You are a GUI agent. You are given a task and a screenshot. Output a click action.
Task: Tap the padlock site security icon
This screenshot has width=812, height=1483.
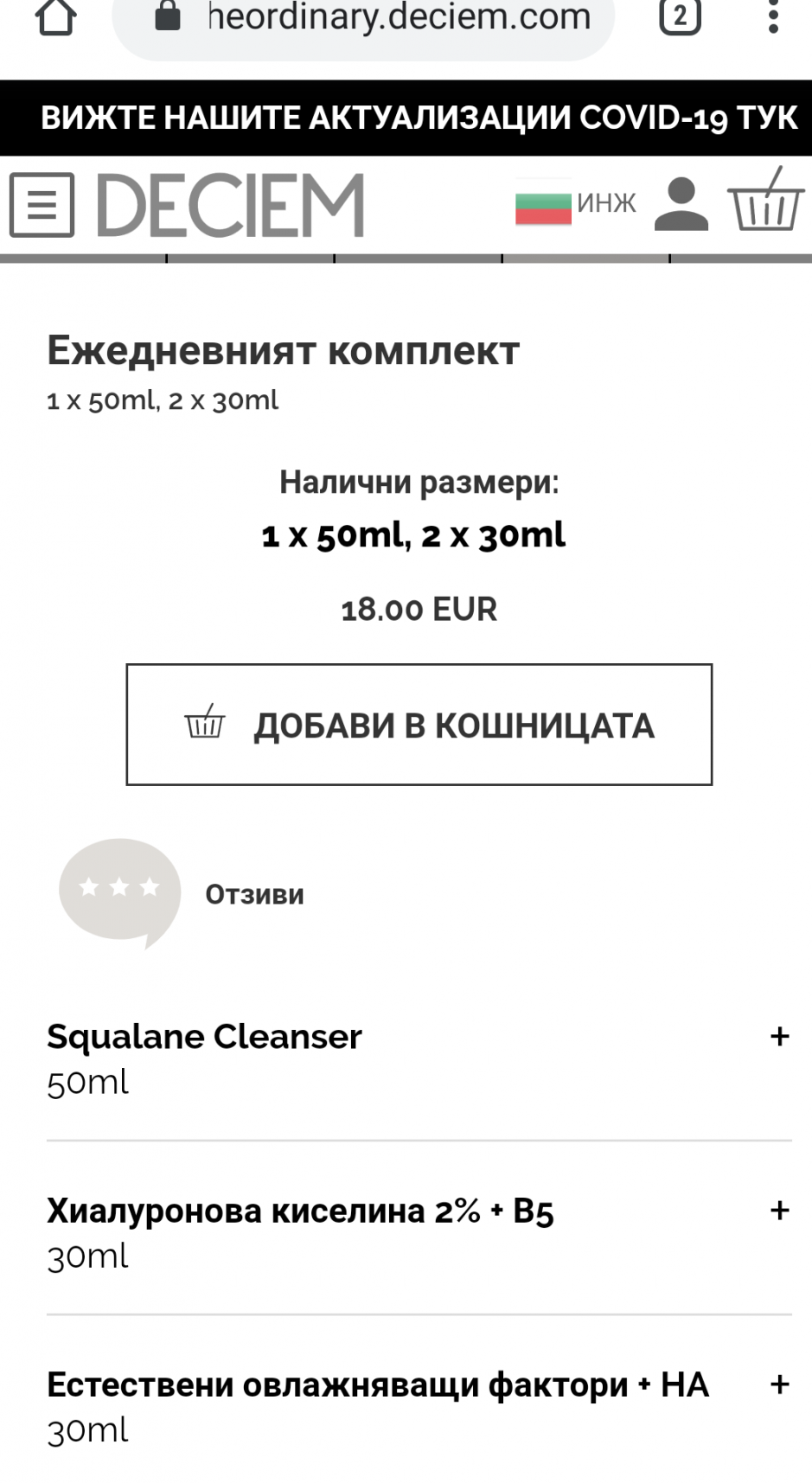[168, 16]
